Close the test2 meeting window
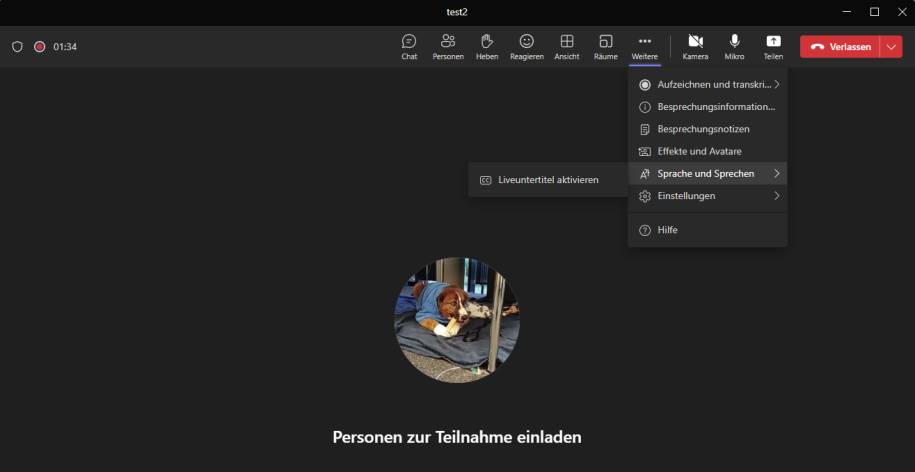 [x=902, y=12]
